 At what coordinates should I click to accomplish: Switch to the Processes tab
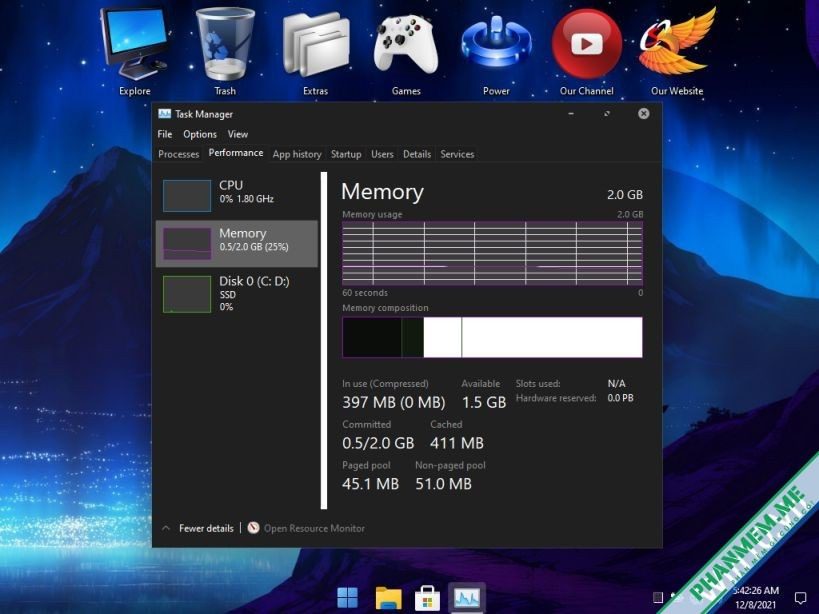(179, 154)
